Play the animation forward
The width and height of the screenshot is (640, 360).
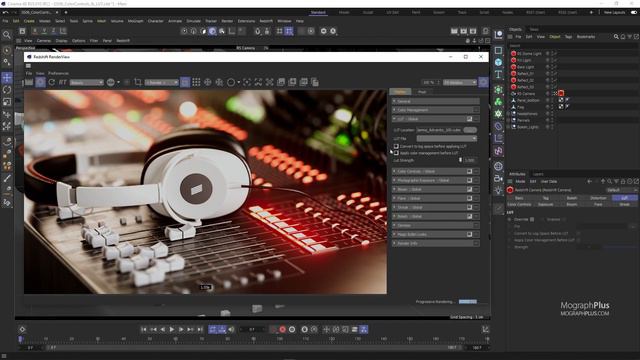click(172, 329)
